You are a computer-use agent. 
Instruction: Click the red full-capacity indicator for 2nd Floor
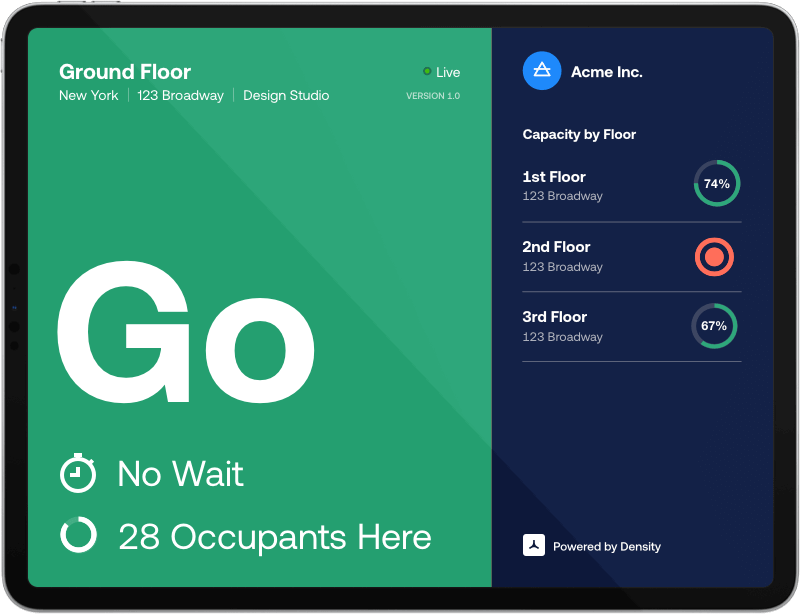(x=714, y=257)
